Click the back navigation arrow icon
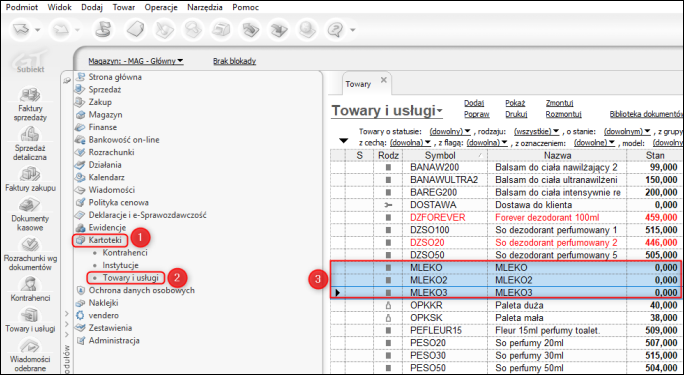Viewport: 684px width, 375px height. click(22, 30)
